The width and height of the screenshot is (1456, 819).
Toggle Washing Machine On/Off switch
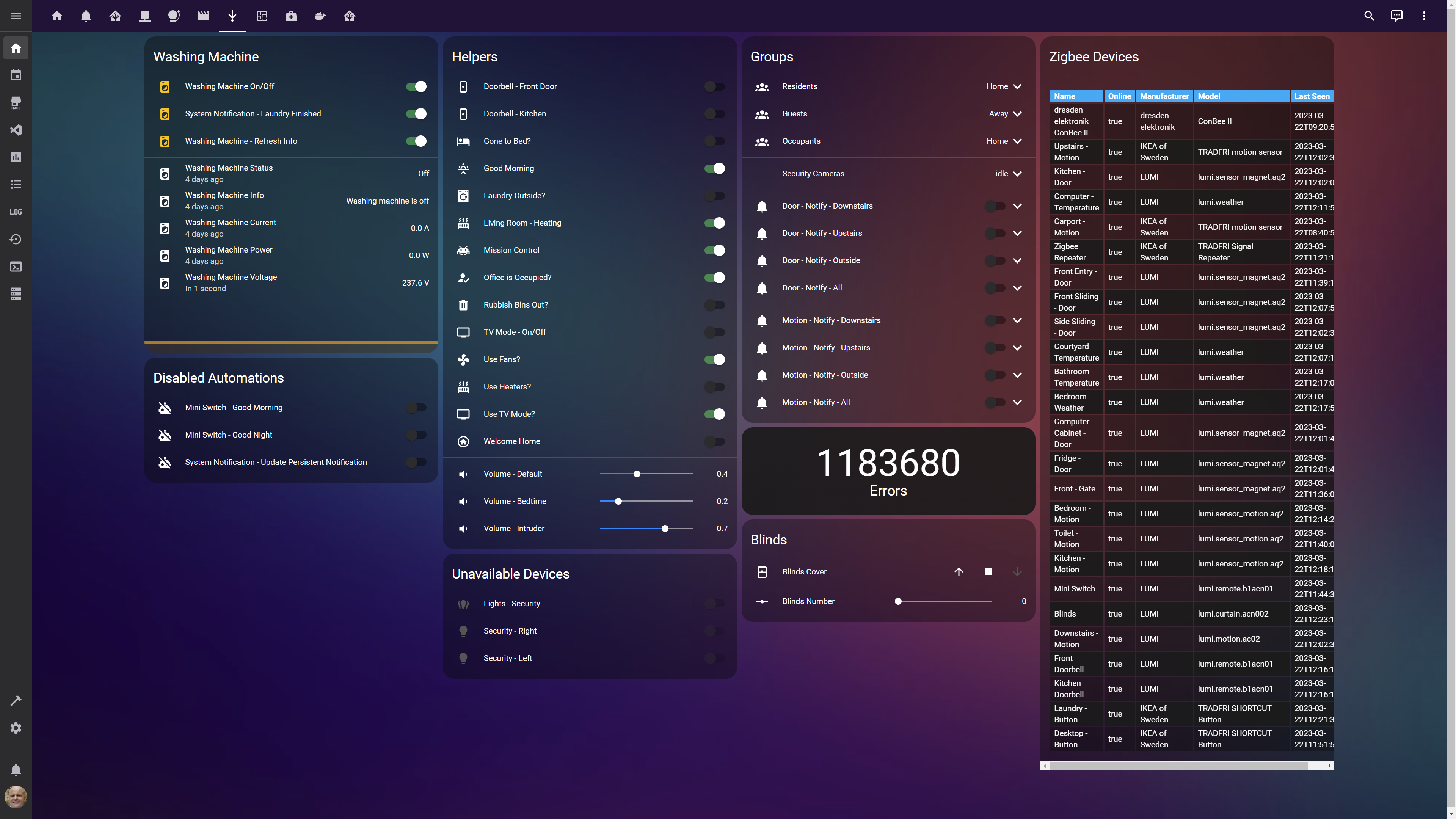click(x=416, y=86)
